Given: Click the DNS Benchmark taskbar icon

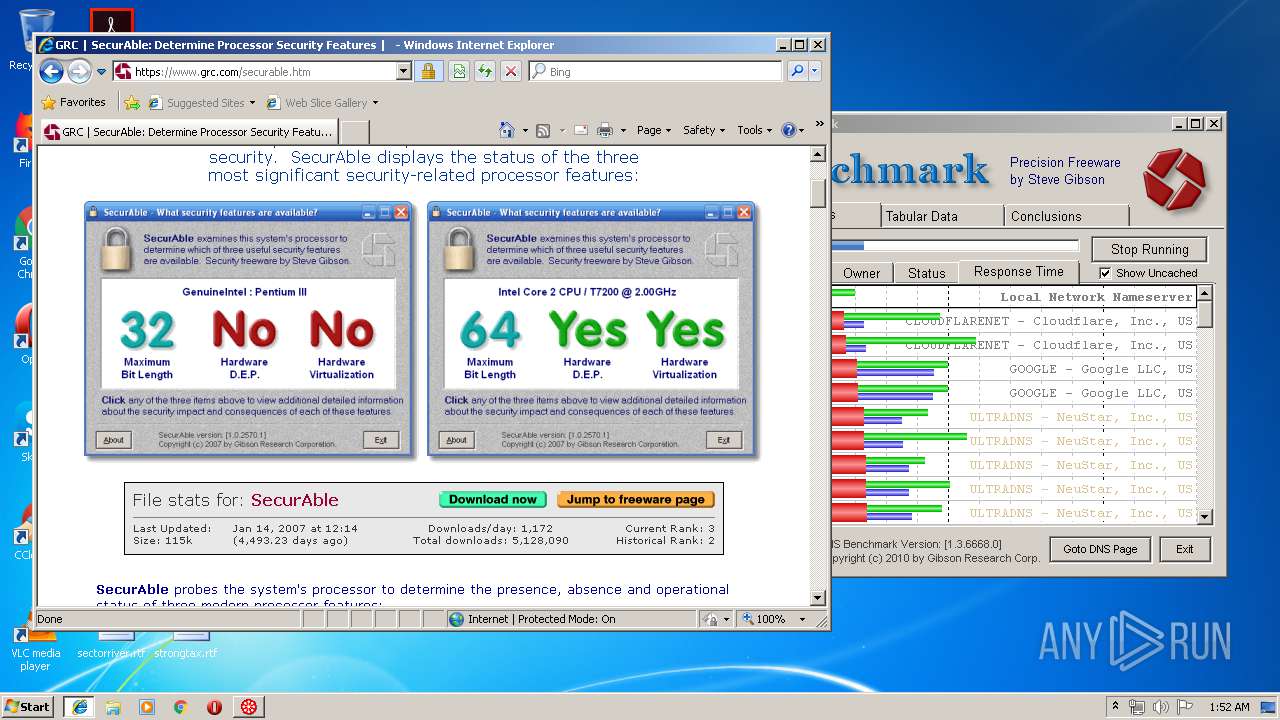Looking at the screenshot, I should [248, 706].
